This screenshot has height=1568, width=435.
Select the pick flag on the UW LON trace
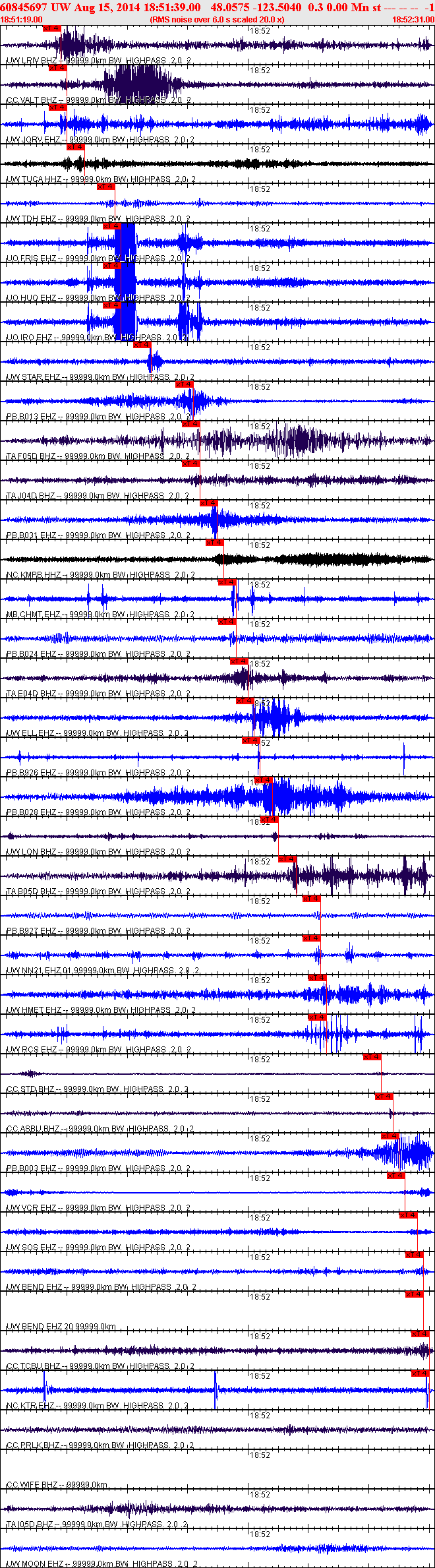tap(270, 820)
